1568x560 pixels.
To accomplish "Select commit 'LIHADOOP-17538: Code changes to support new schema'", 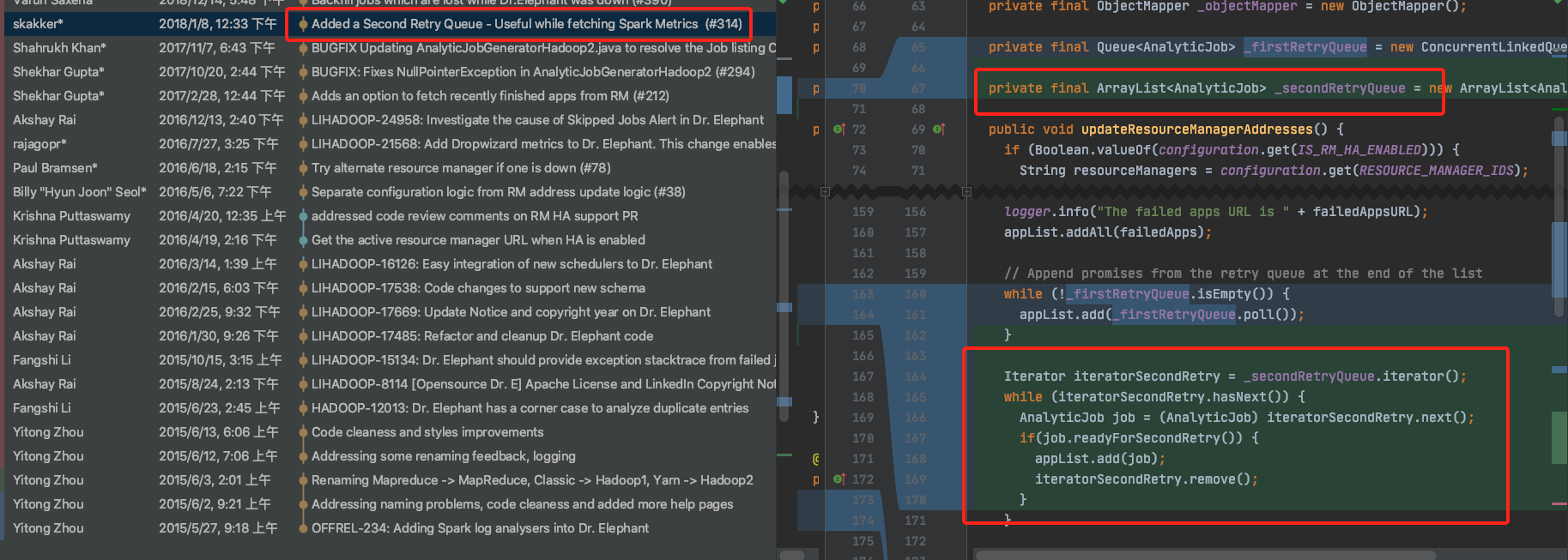I will coord(478,288).
